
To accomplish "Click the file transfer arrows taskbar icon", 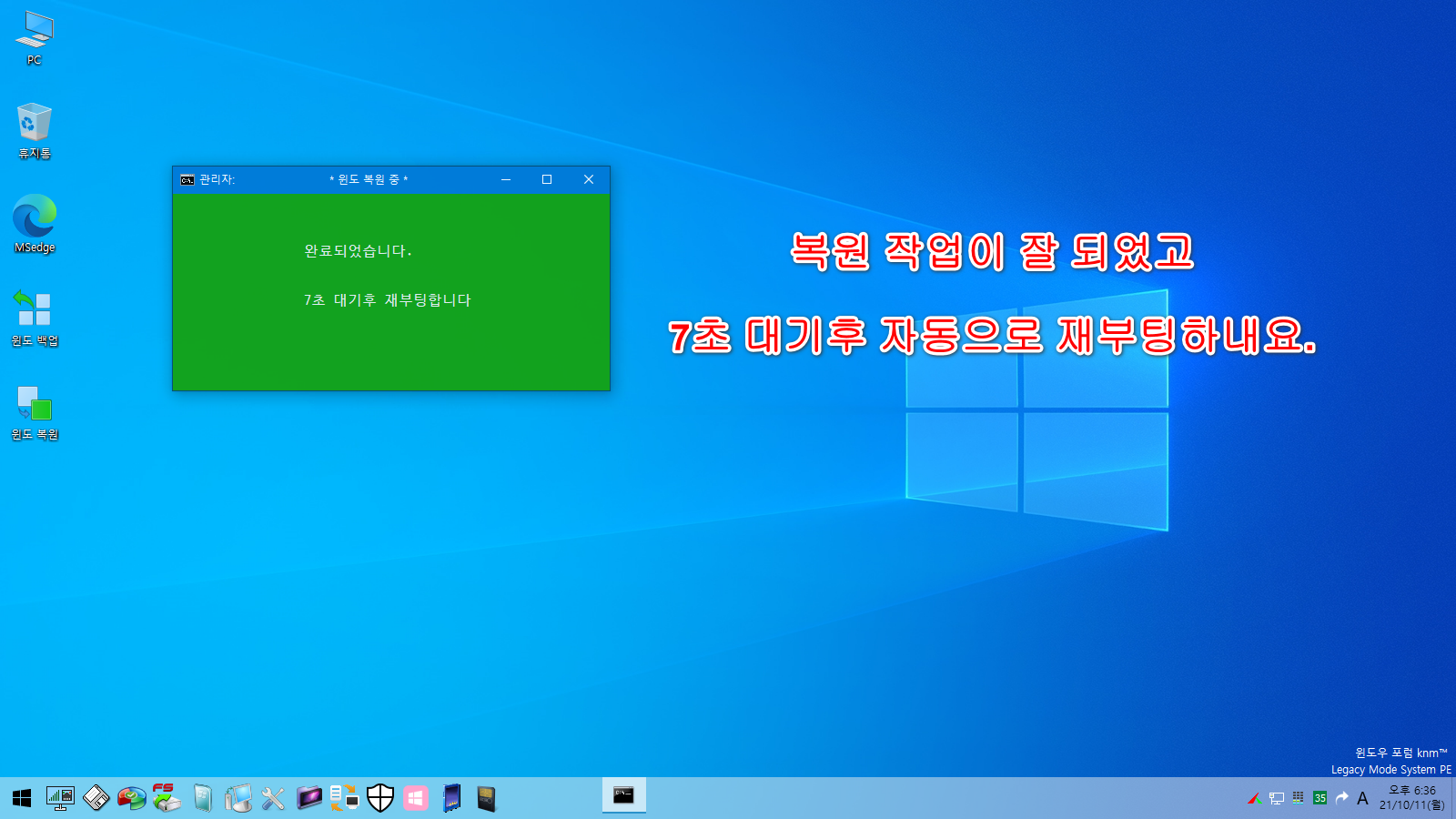I will [344, 798].
